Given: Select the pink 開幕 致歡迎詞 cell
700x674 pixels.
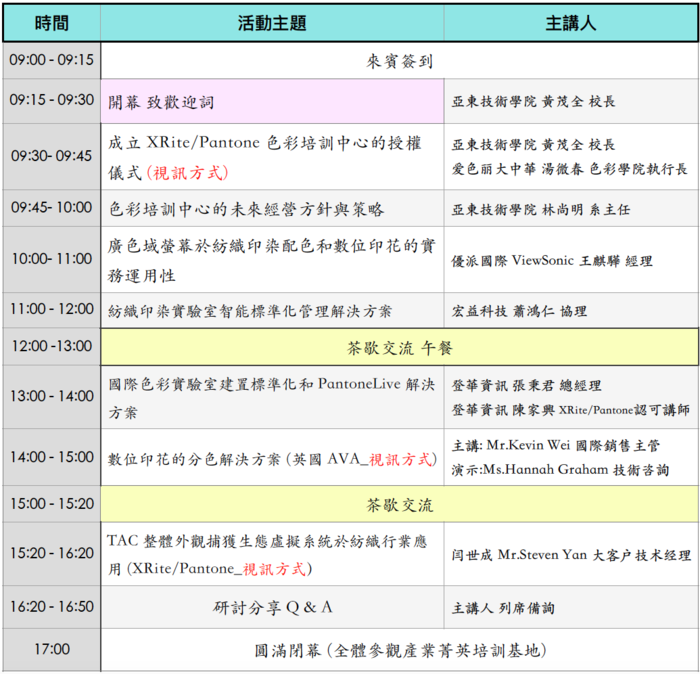Looking at the screenshot, I should coord(272,102).
